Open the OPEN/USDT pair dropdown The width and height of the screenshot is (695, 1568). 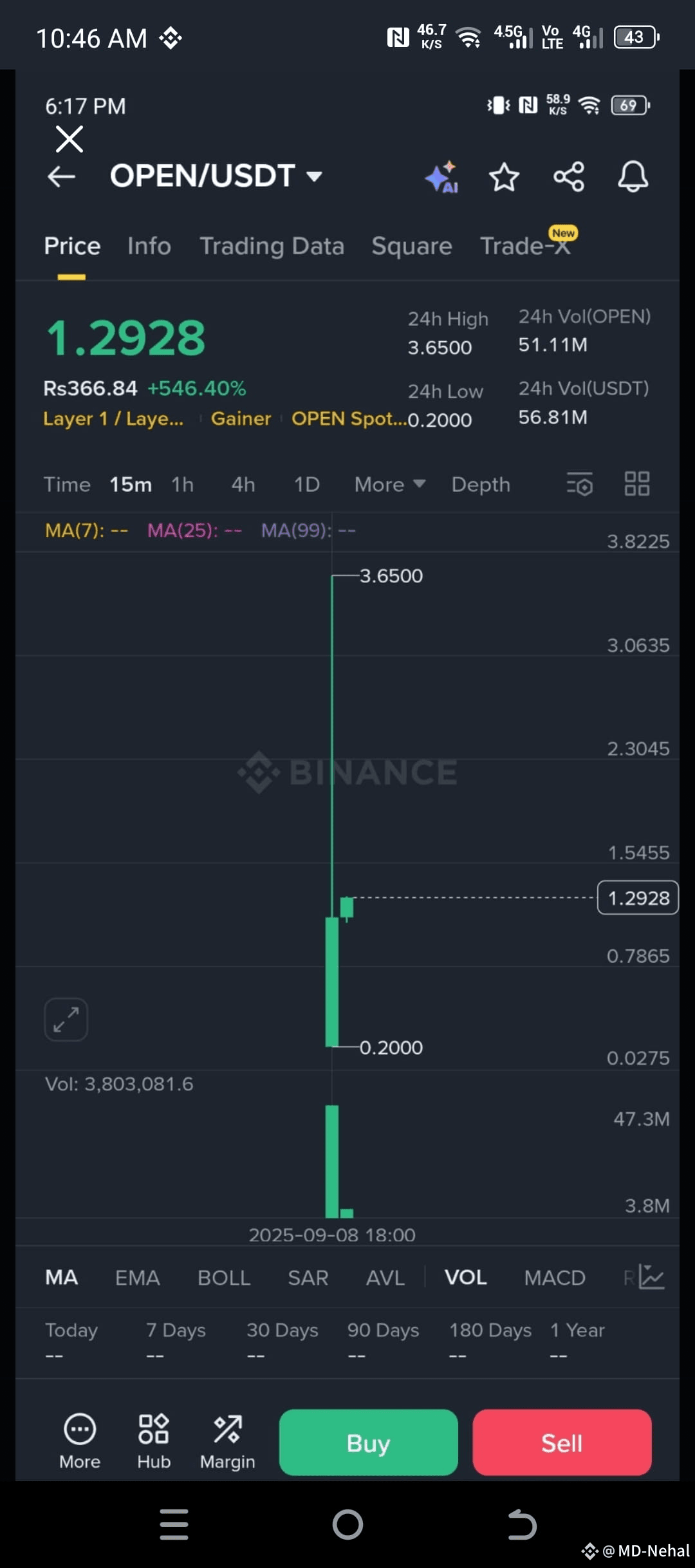pos(216,176)
